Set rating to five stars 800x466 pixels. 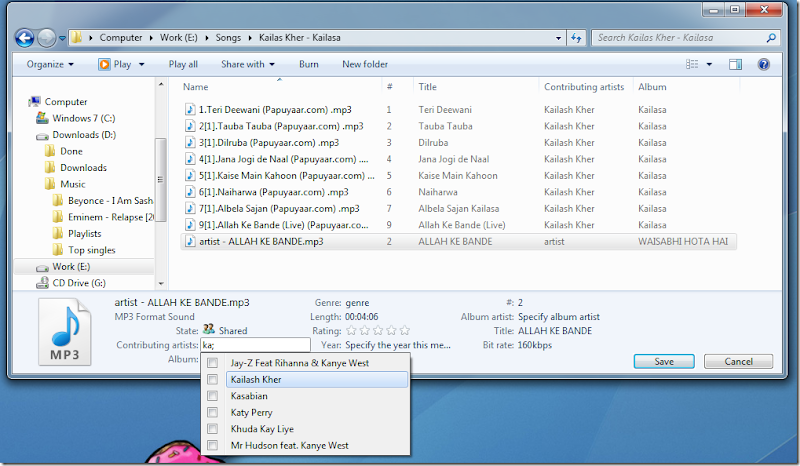pyautogui.click(x=405, y=331)
